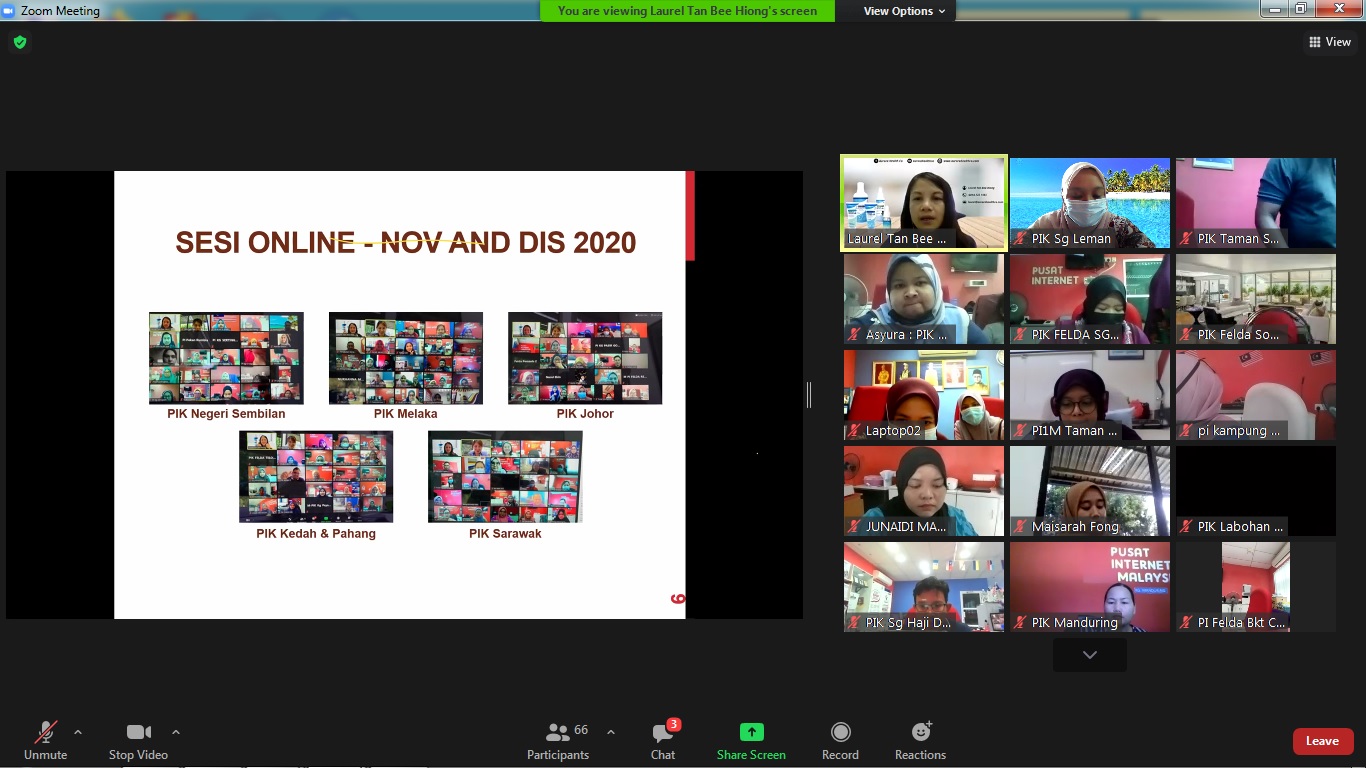This screenshot has height=768, width=1366.
Task: Click the green encryption shield icon
Action: tap(19, 42)
